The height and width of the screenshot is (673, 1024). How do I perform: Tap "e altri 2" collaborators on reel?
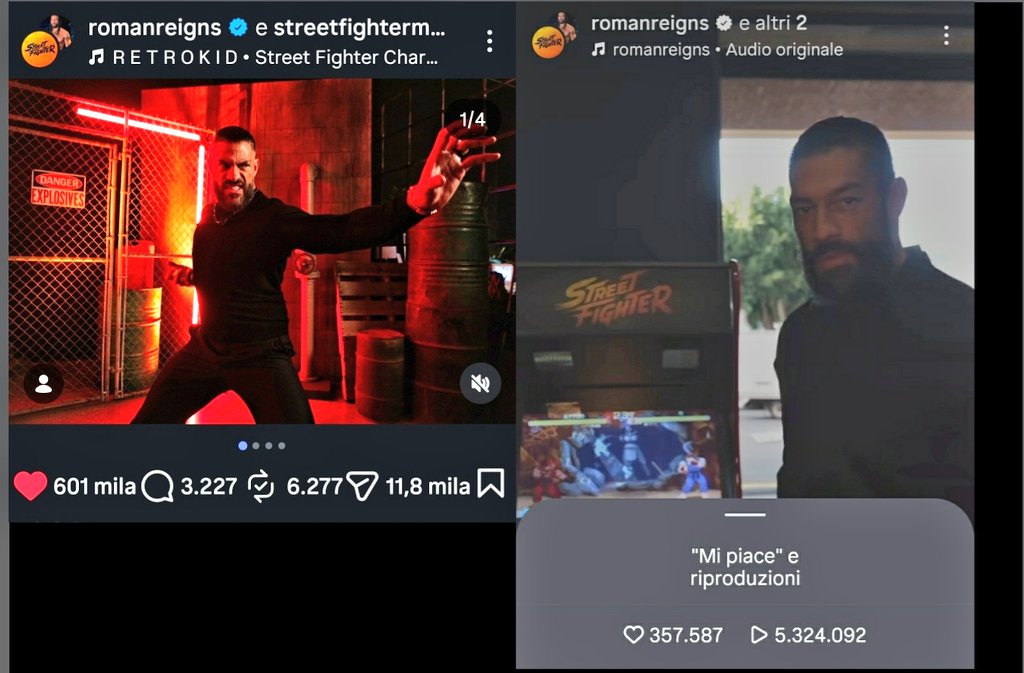773,23
